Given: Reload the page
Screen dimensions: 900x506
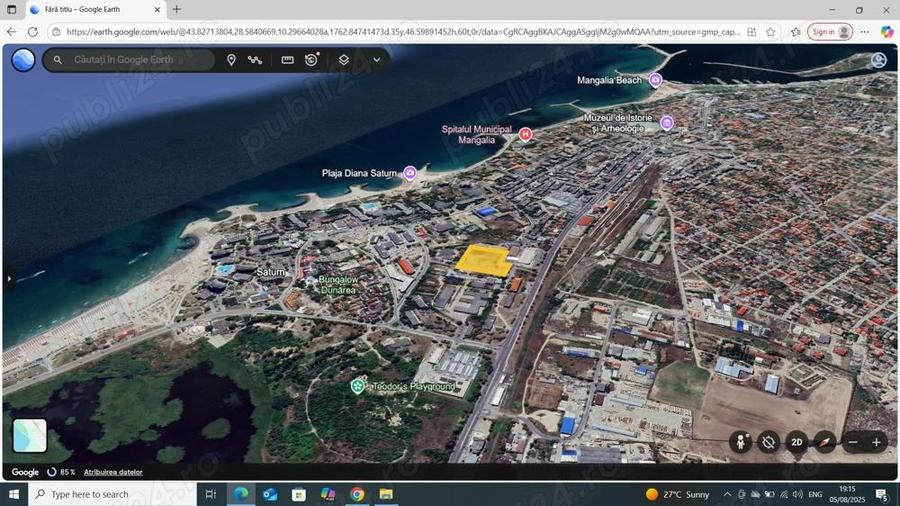Looking at the screenshot, I should click(x=33, y=32).
